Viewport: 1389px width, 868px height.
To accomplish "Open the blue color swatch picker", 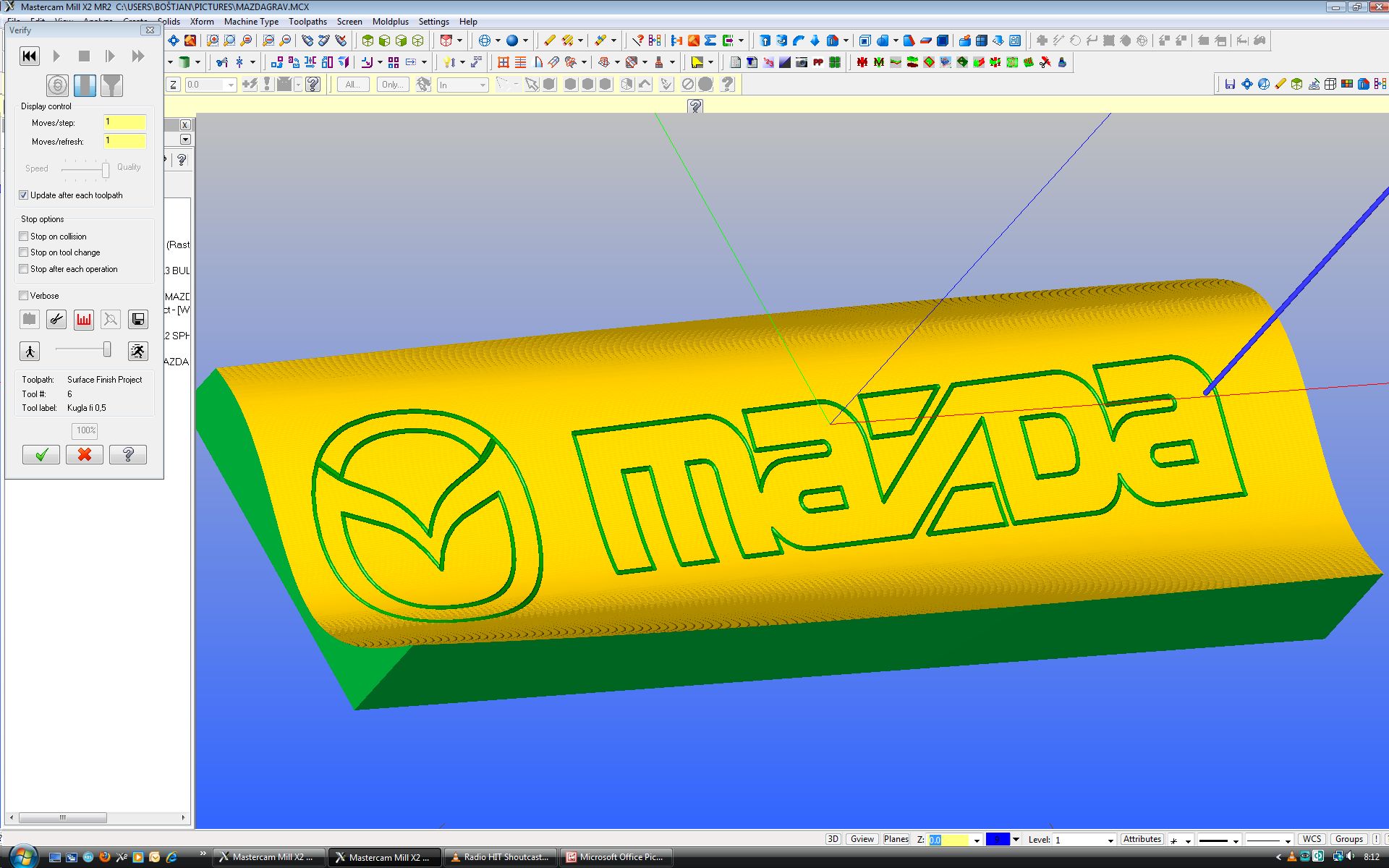I will [998, 839].
